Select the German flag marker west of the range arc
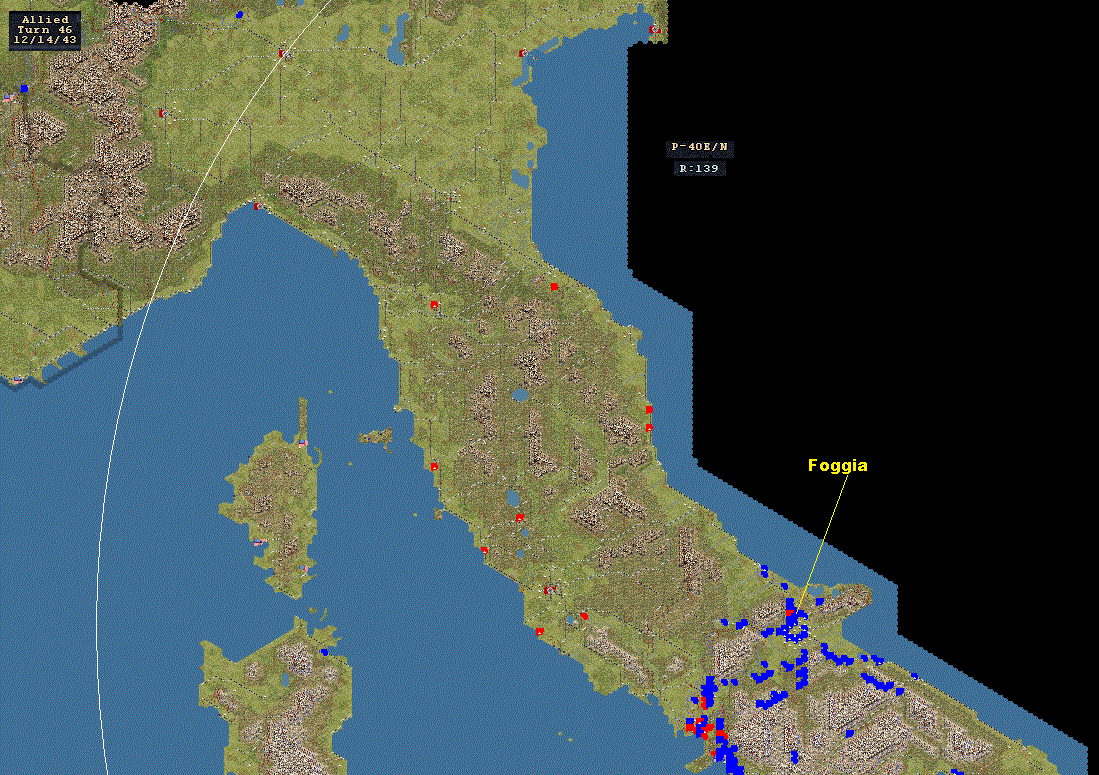The height and width of the screenshot is (775, 1099). tap(163, 113)
